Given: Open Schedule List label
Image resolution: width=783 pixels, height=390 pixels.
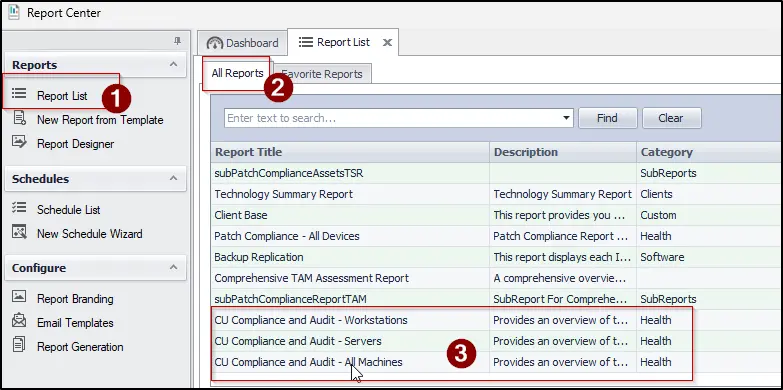Looking at the screenshot, I should (x=68, y=210).
